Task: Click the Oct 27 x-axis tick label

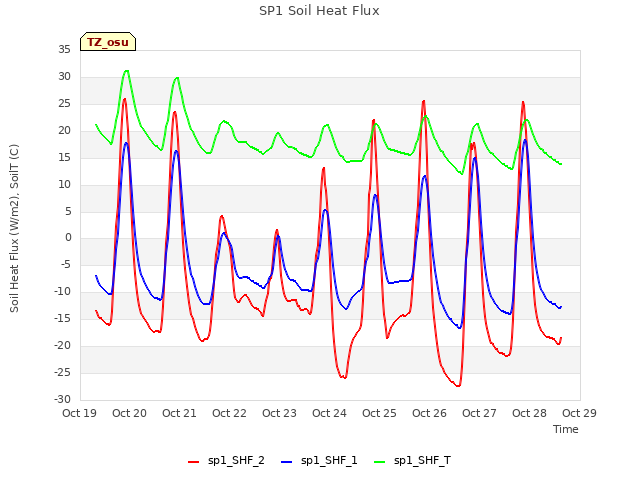Action: point(480,413)
